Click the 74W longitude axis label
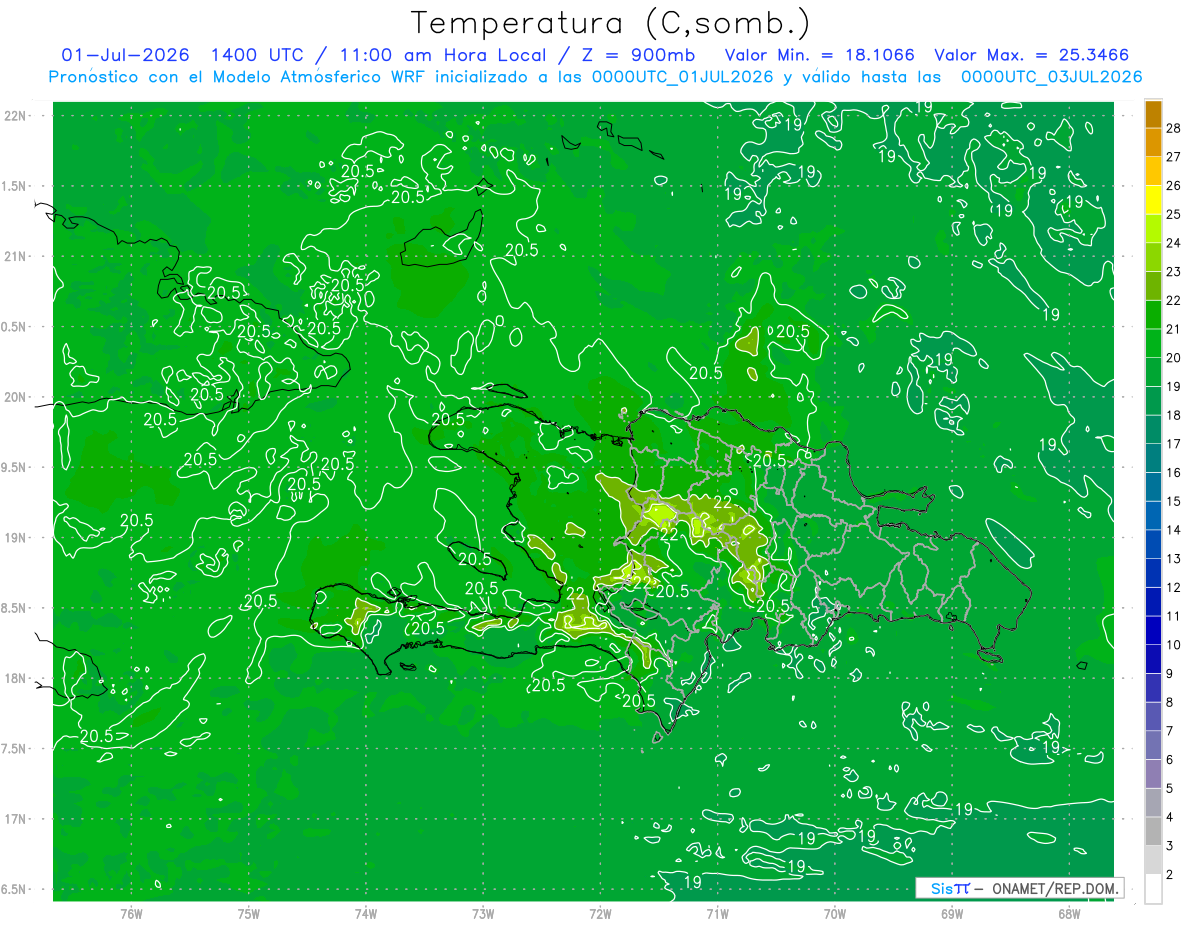Screen dimensions: 1200x927 coord(366,914)
